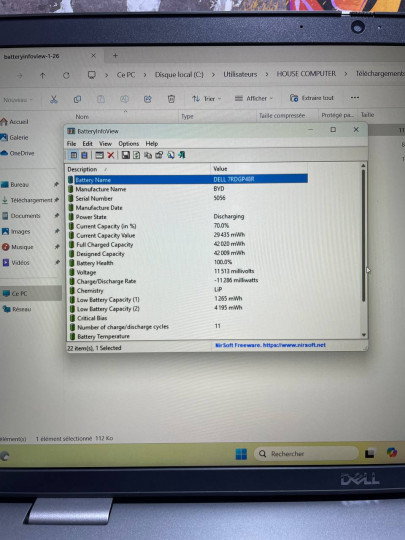This screenshot has height=540, width=405.
Task: Open the Copilot icon on the taskbar
Action: 392,452
